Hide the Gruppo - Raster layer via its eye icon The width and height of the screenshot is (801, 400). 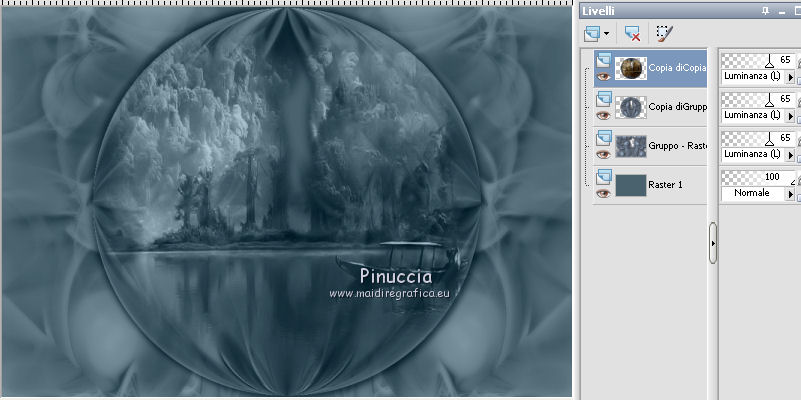pyautogui.click(x=603, y=154)
